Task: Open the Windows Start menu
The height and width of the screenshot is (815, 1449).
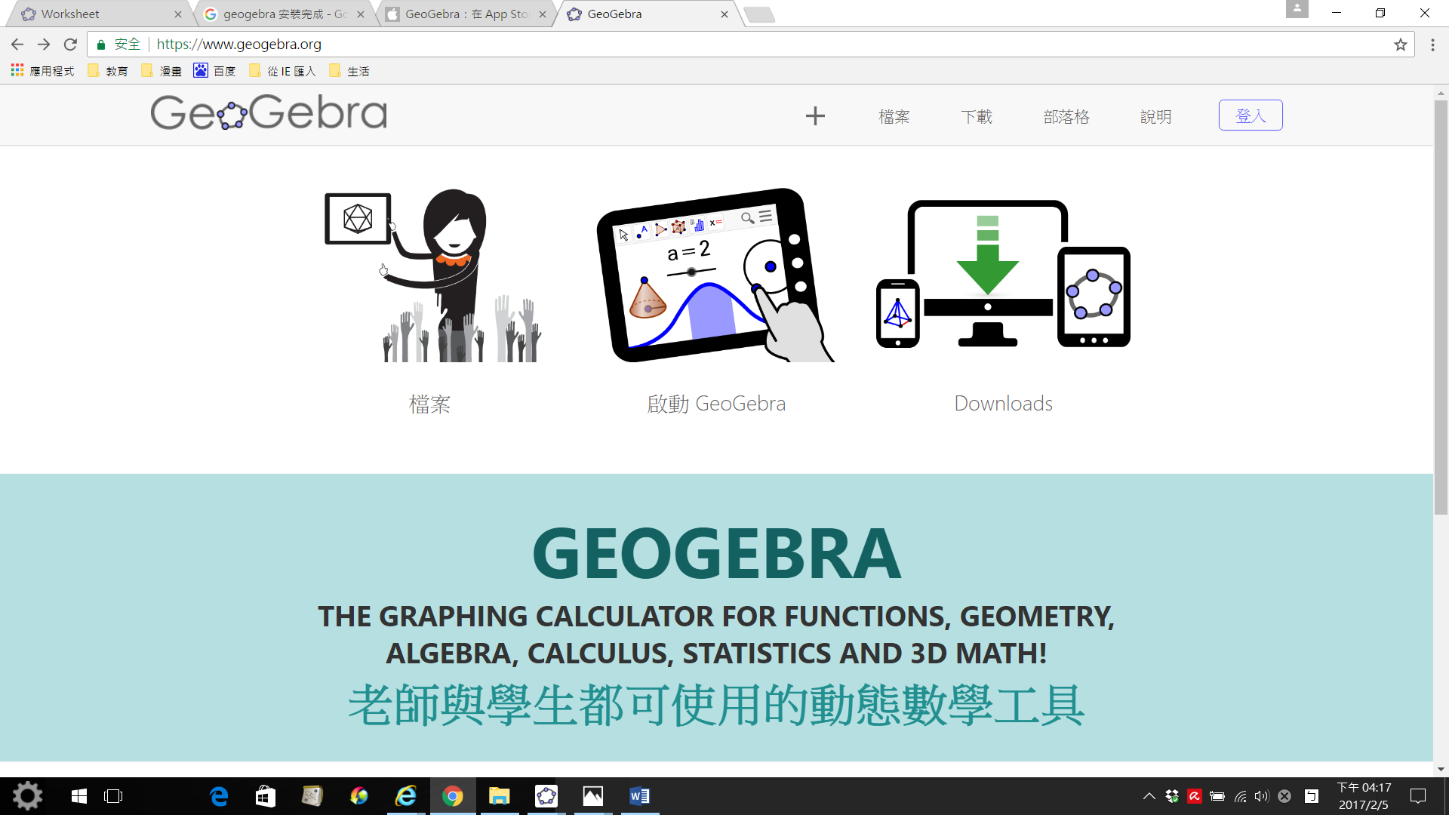Action: [x=79, y=796]
